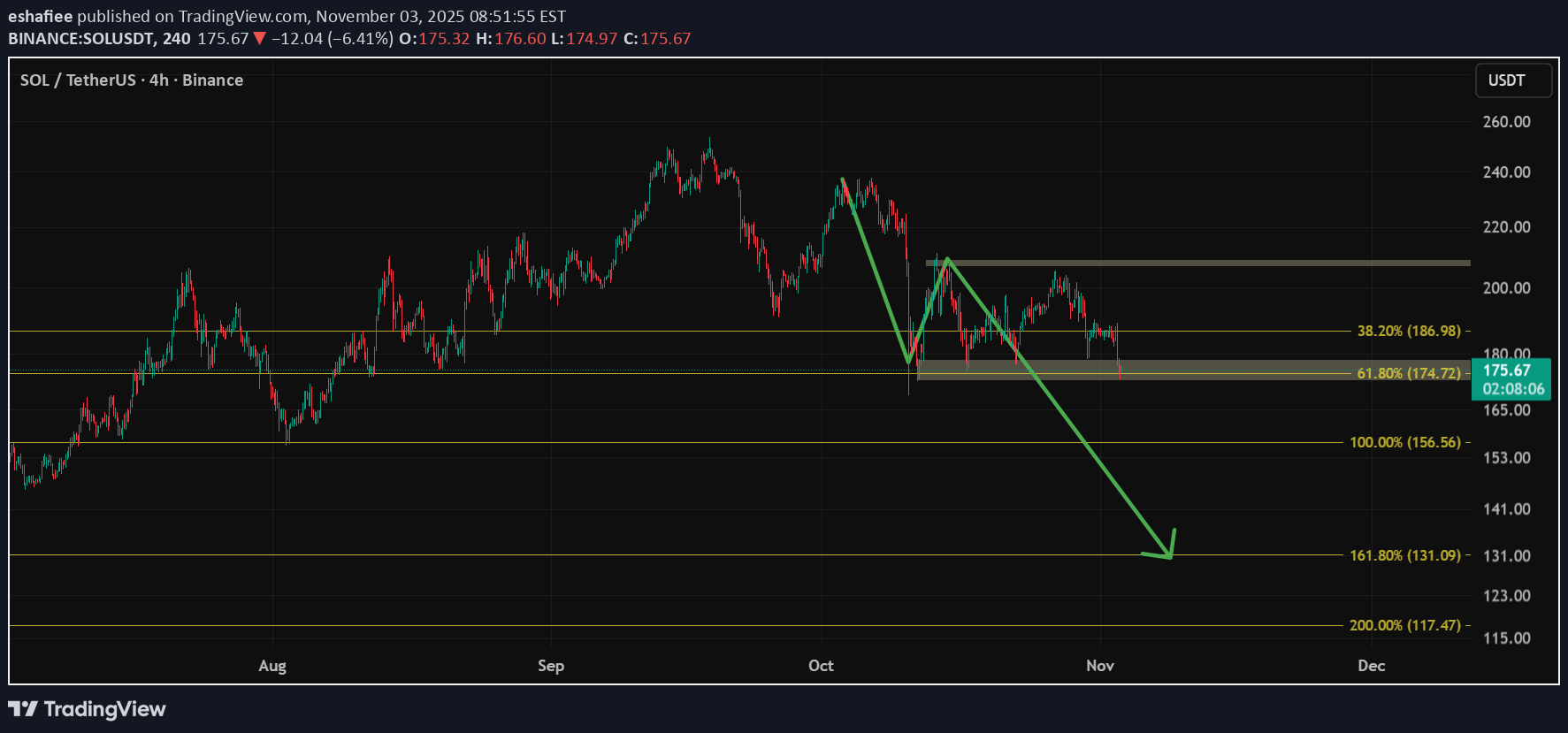Click the TradingView logo icon
The height and width of the screenshot is (733, 1568).
23,709
